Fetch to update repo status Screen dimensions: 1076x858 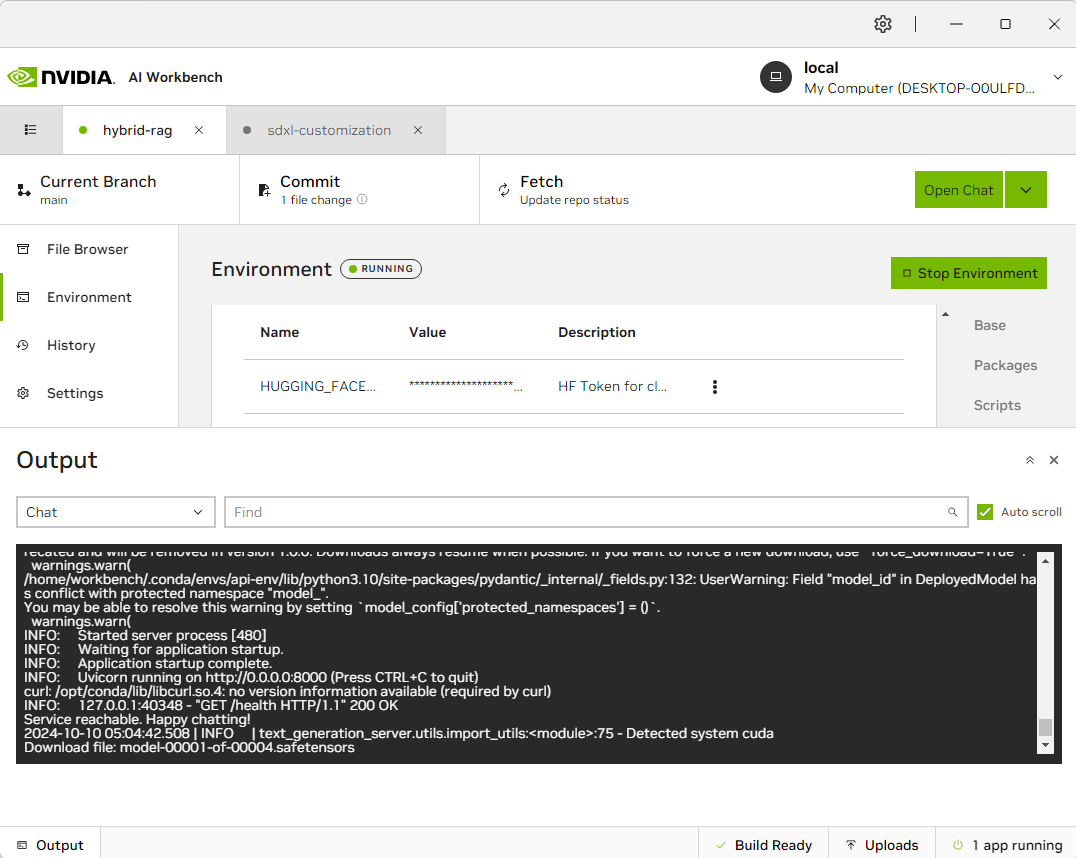coord(541,189)
